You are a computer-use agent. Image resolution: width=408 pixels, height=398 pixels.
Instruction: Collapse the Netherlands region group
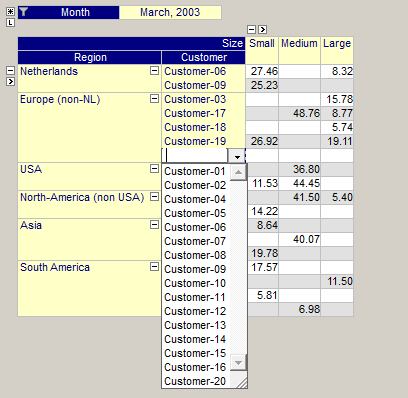154,70
